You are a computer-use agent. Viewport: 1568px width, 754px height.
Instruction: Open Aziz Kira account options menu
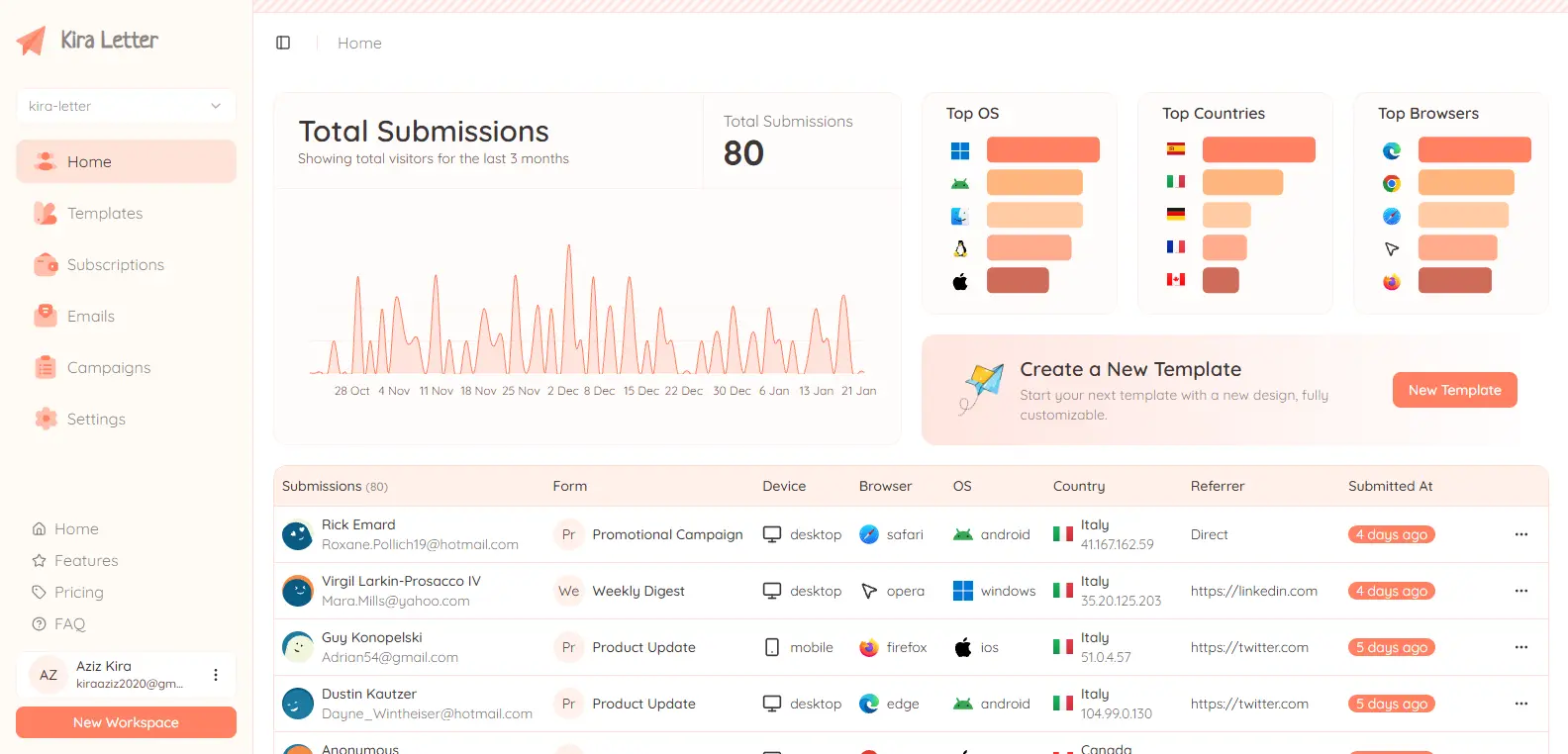216,675
